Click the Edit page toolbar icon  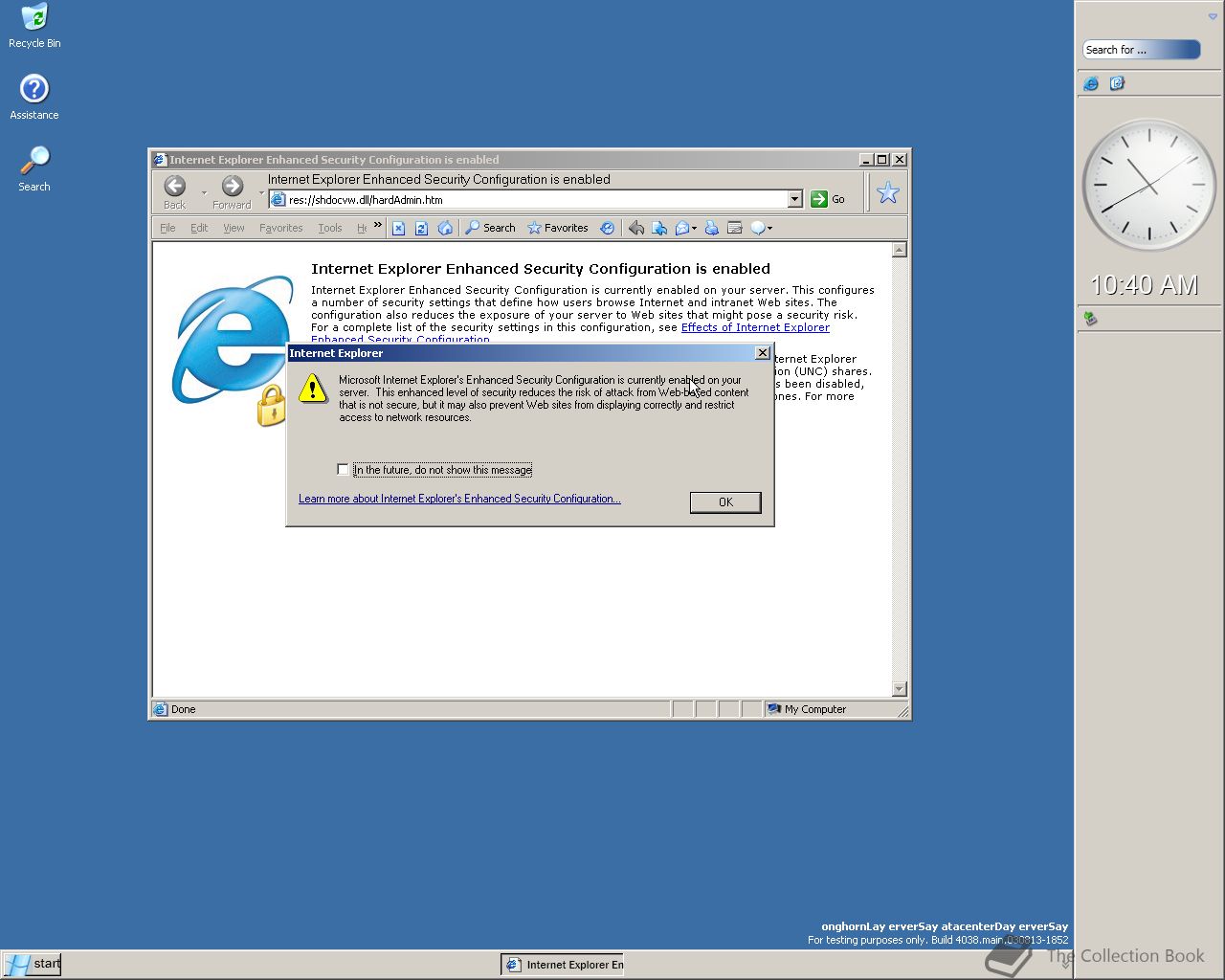(735, 228)
